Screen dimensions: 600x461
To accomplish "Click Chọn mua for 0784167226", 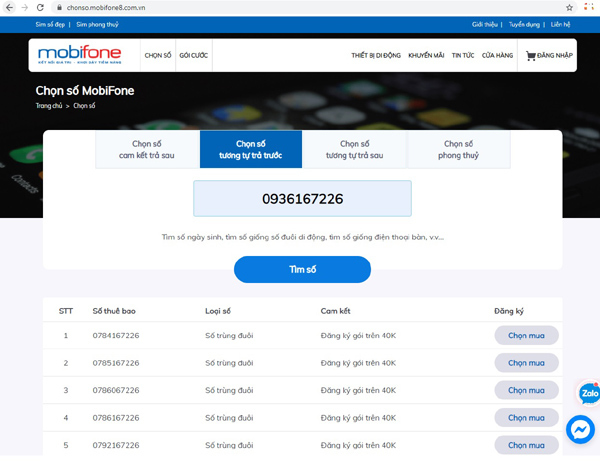I will 526,336.
